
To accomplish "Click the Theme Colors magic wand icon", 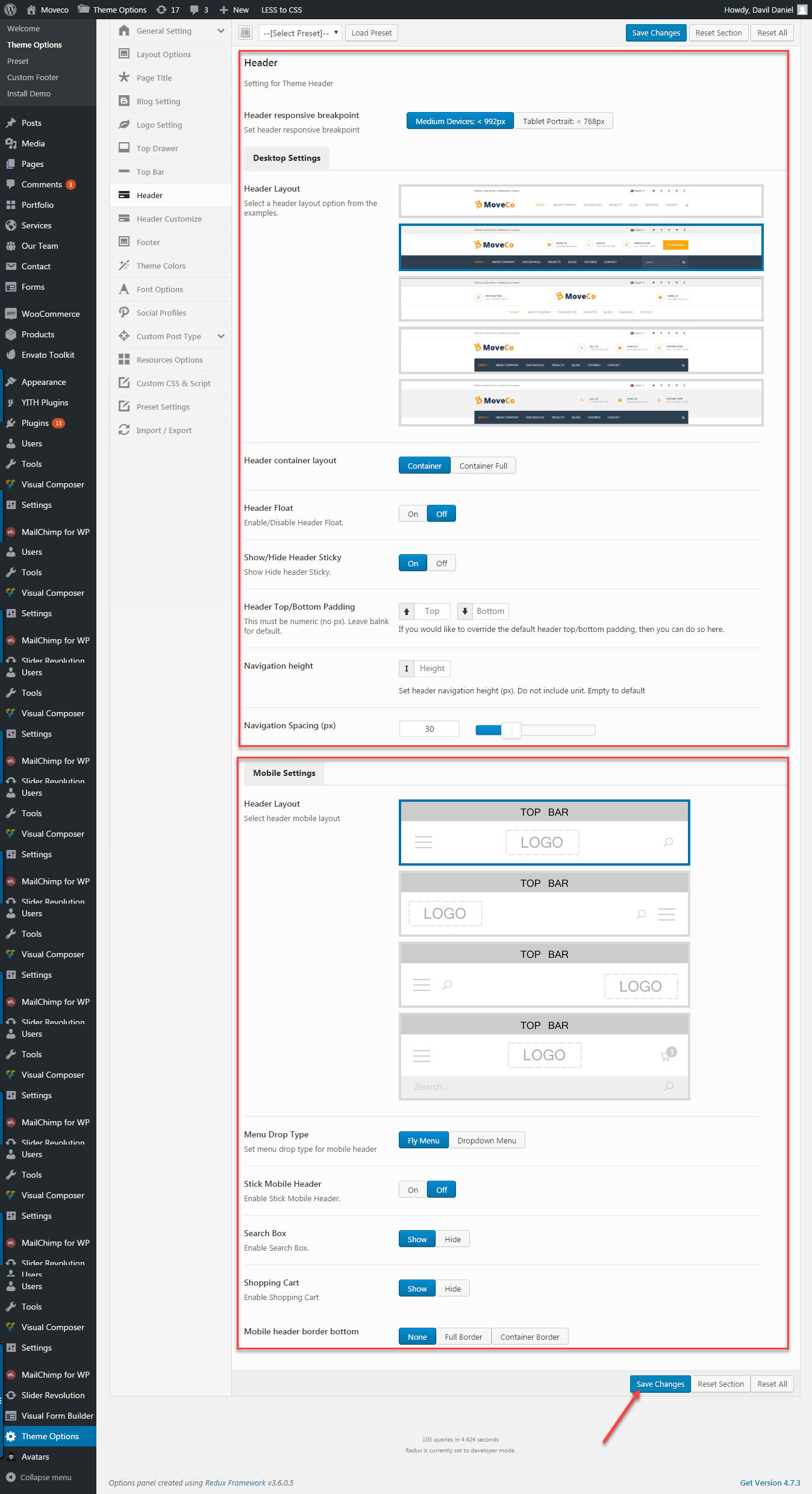I will pos(124,265).
